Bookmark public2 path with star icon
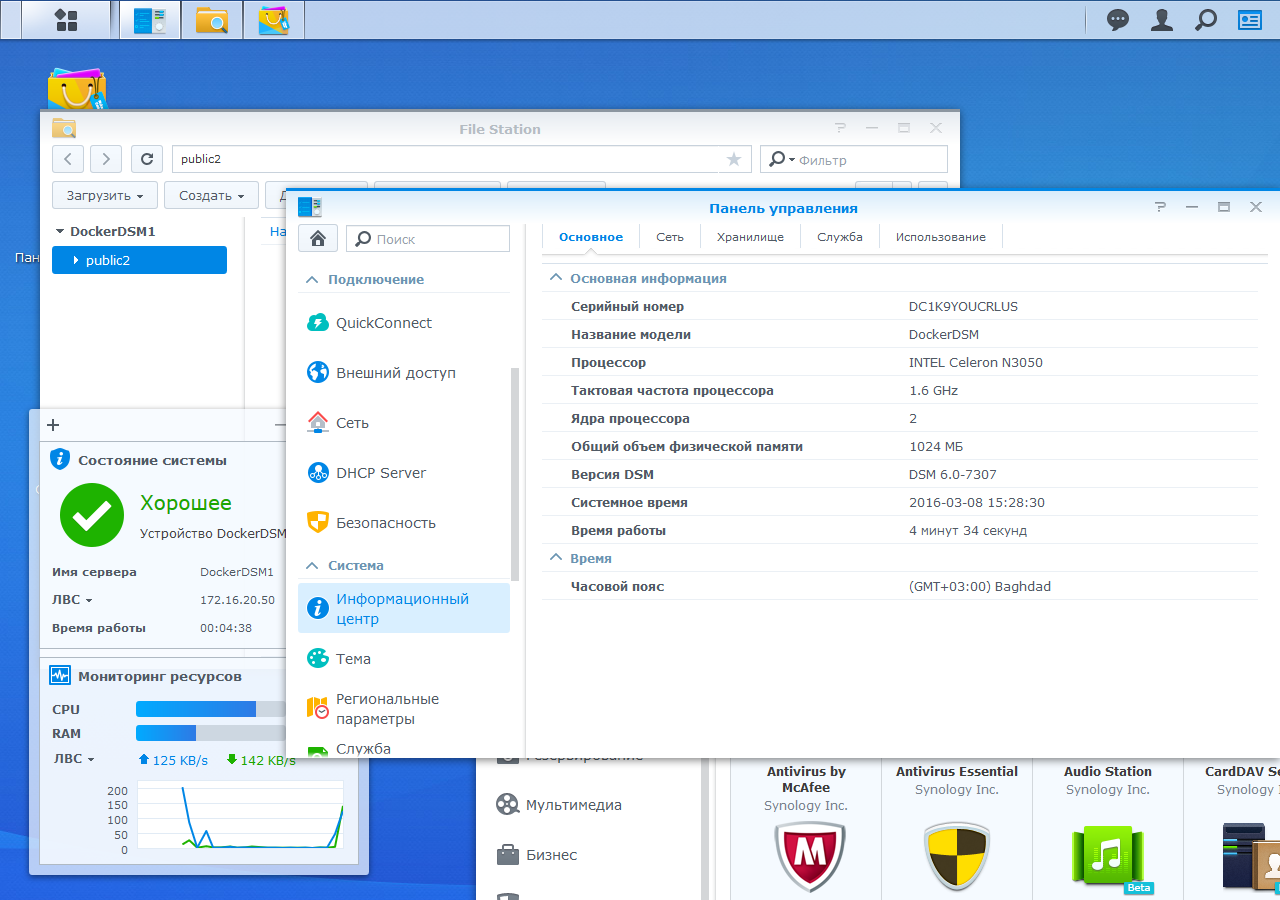 734,159
